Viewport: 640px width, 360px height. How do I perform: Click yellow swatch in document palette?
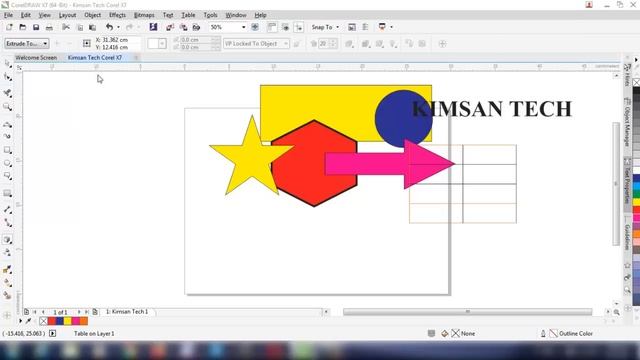point(68,321)
